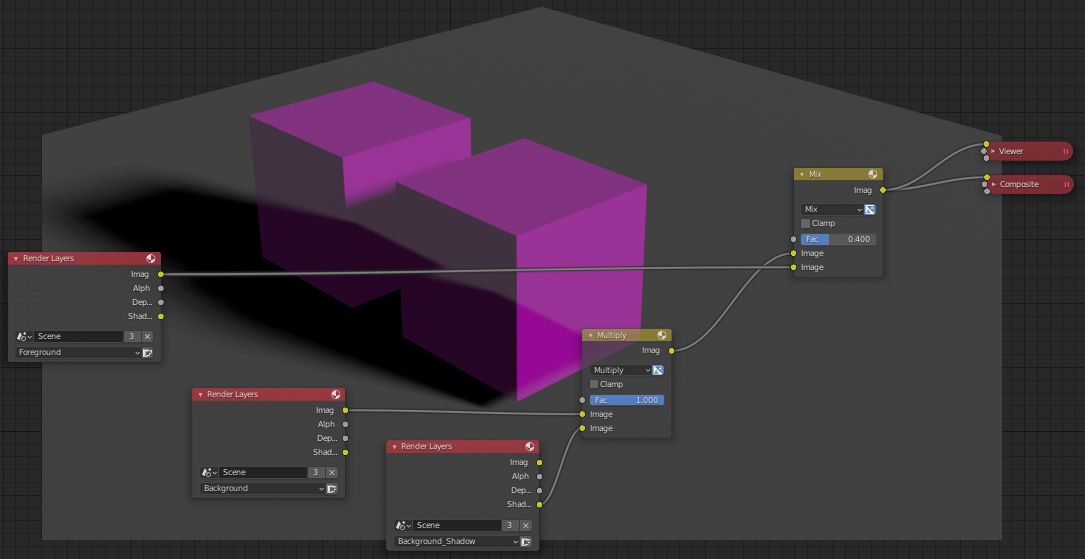Click the Imag output socket of Multiply node
The image size is (1085, 559).
click(x=671, y=351)
